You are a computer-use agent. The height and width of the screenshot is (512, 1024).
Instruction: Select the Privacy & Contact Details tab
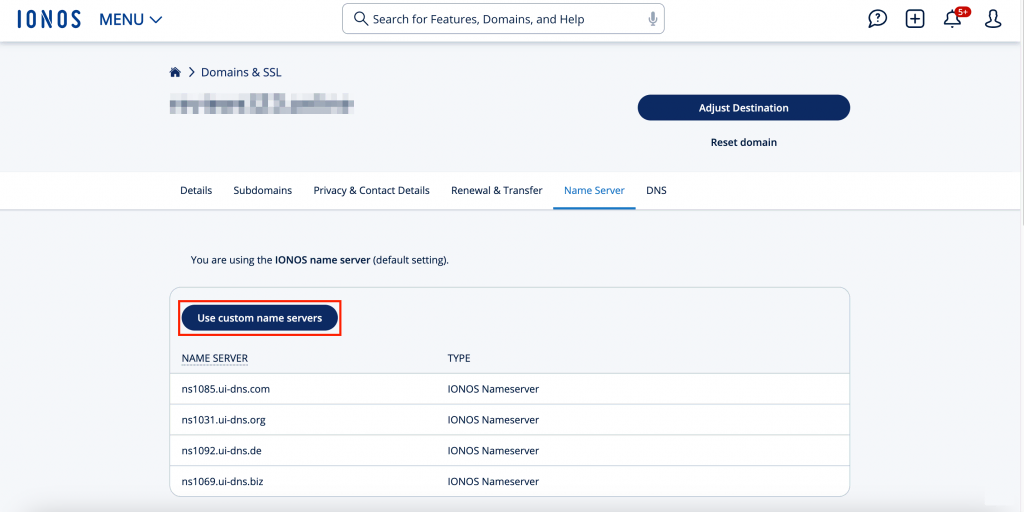click(371, 190)
